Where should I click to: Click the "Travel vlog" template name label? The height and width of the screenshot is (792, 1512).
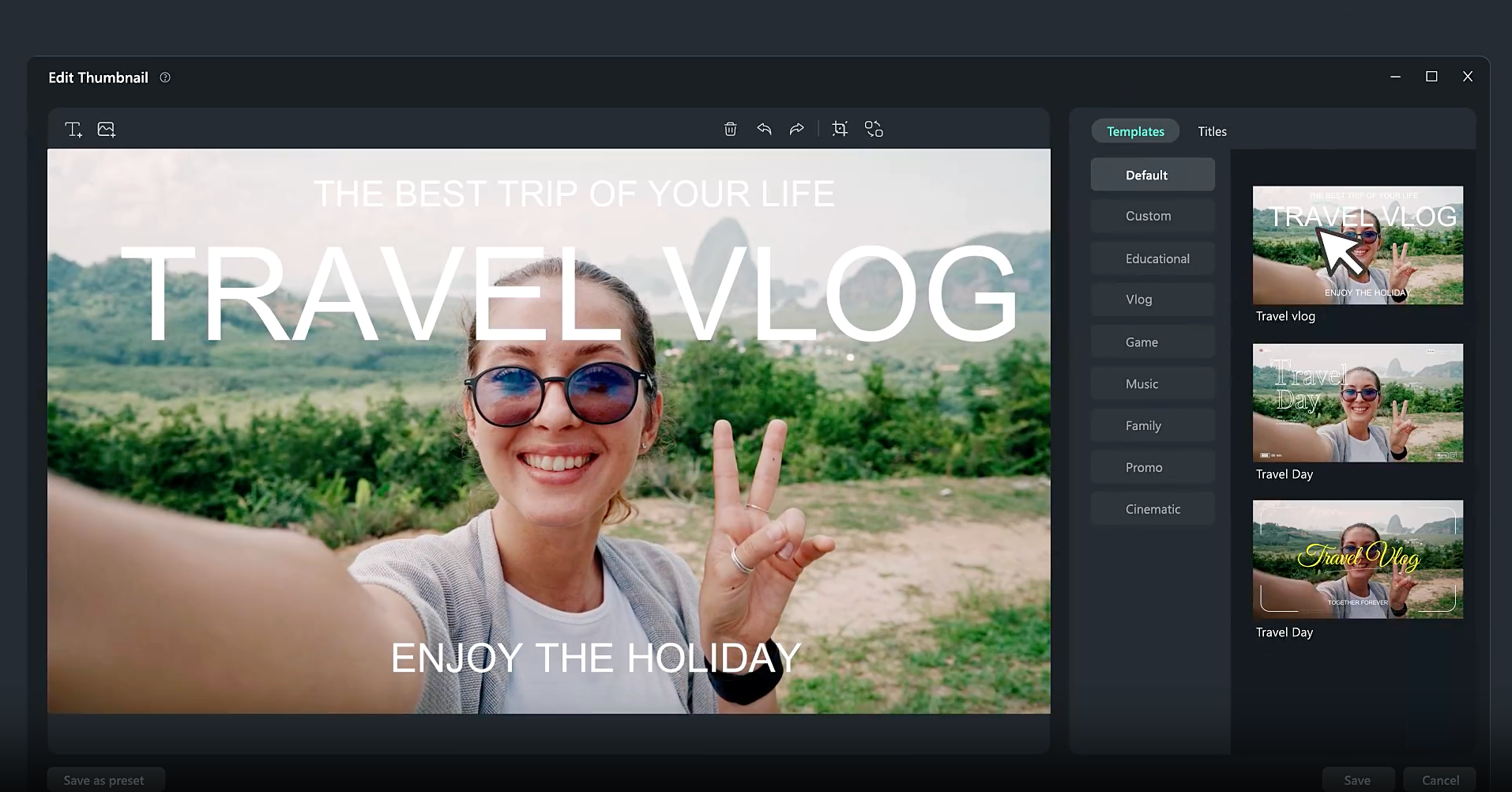point(1285,316)
